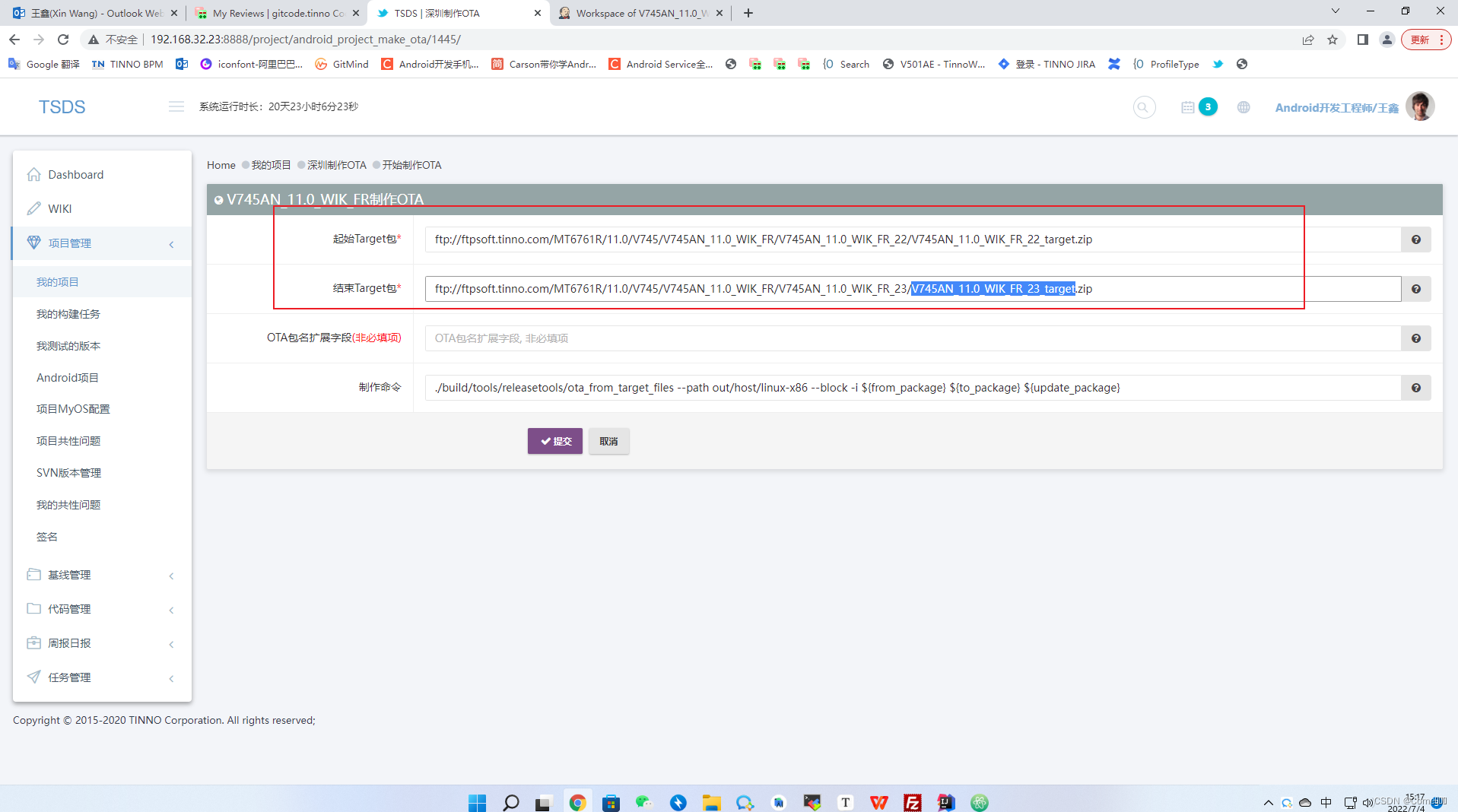Click the Android开发工程师/王鑫 username
Image resolution: width=1458 pixels, height=812 pixels.
pyautogui.click(x=1336, y=108)
